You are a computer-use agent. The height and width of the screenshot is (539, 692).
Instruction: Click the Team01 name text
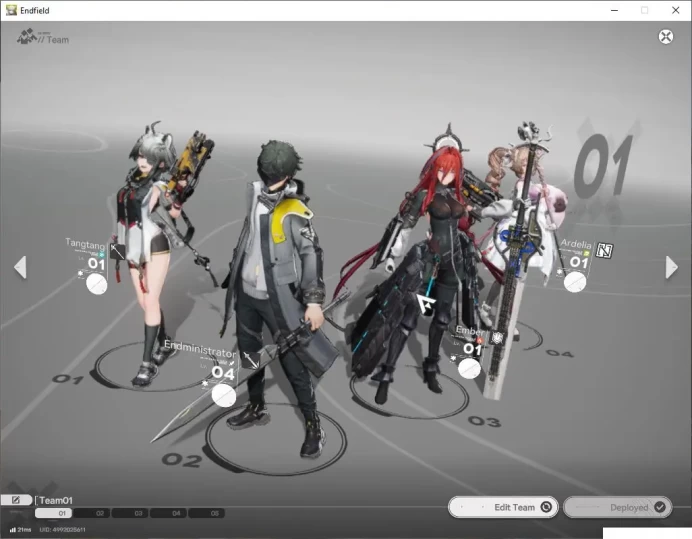tap(56, 500)
